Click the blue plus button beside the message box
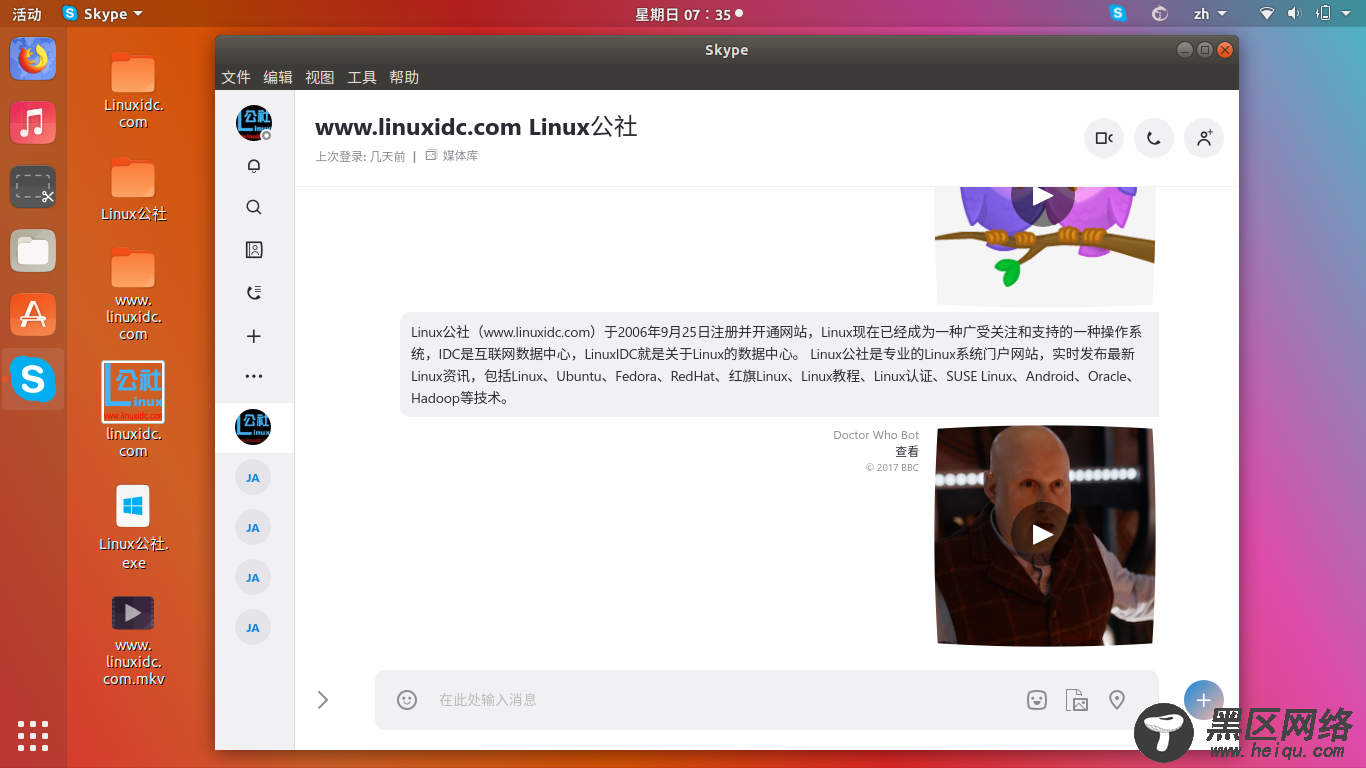Screen dimensions: 1366x768 point(1203,700)
